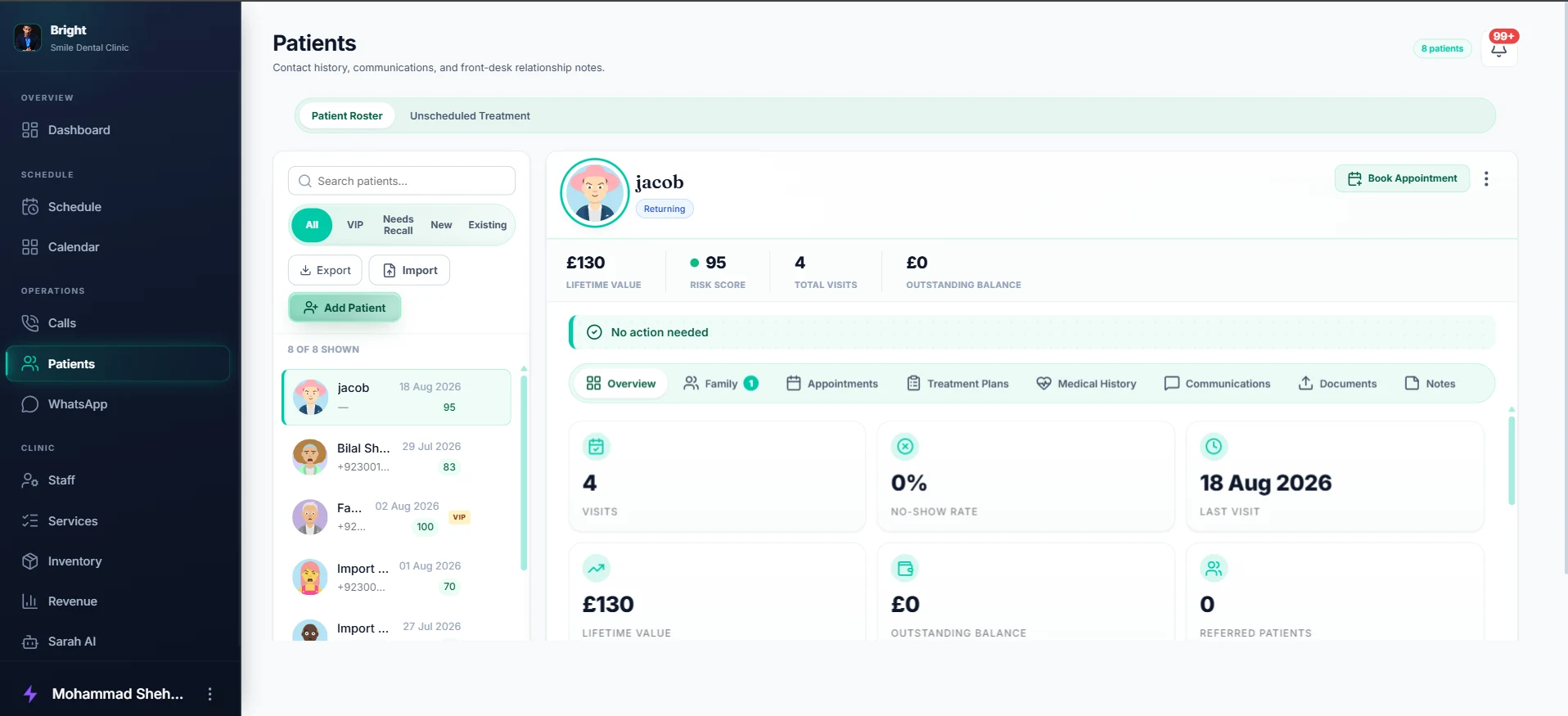The width and height of the screenshot is (1568, 716).
Task: Click the 8 patients badge
Action: click(1442, 49)
